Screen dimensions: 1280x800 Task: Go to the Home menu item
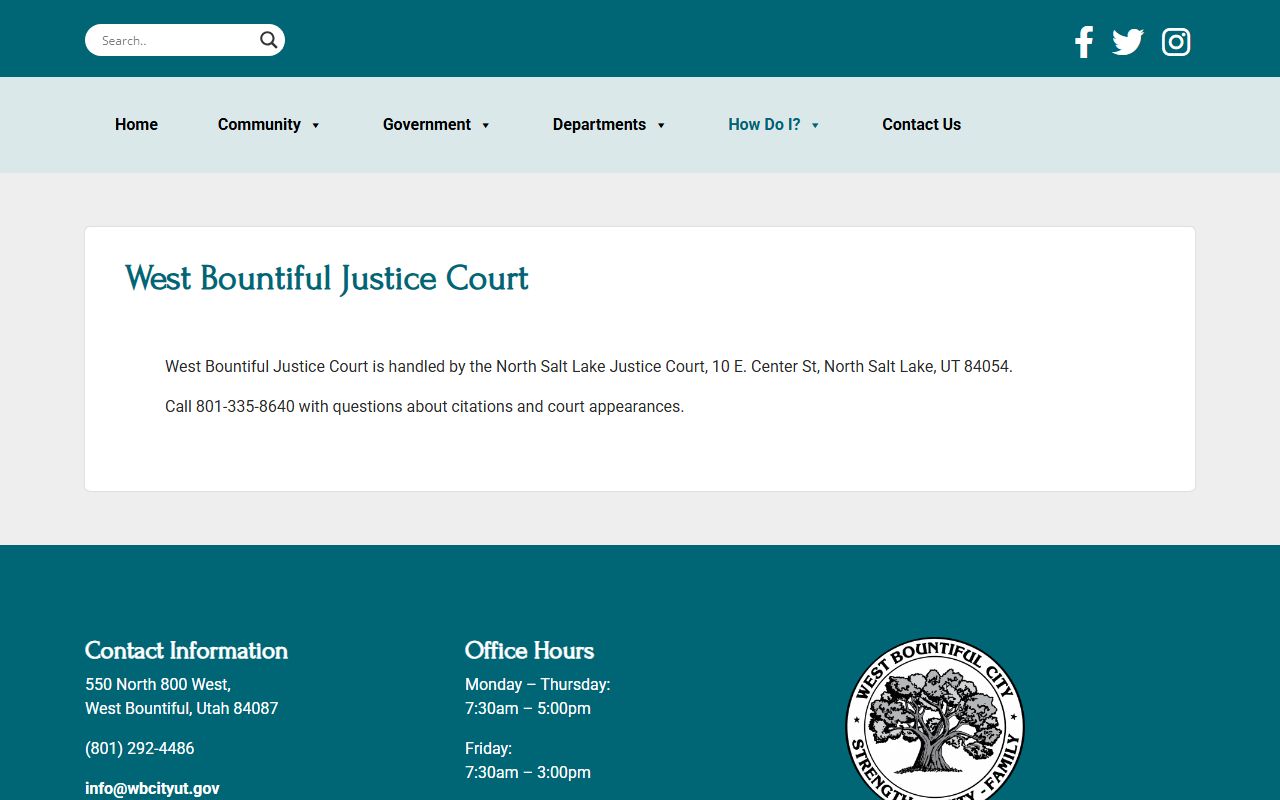click(136, 124)
